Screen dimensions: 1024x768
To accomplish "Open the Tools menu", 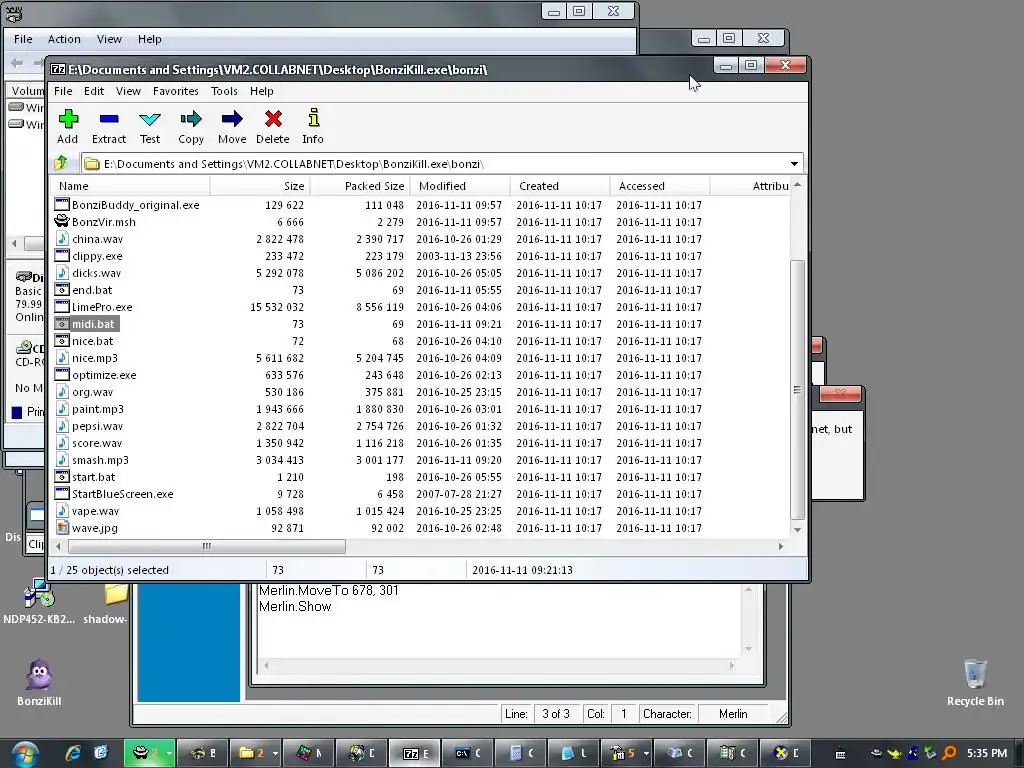I will click(224, 91).
